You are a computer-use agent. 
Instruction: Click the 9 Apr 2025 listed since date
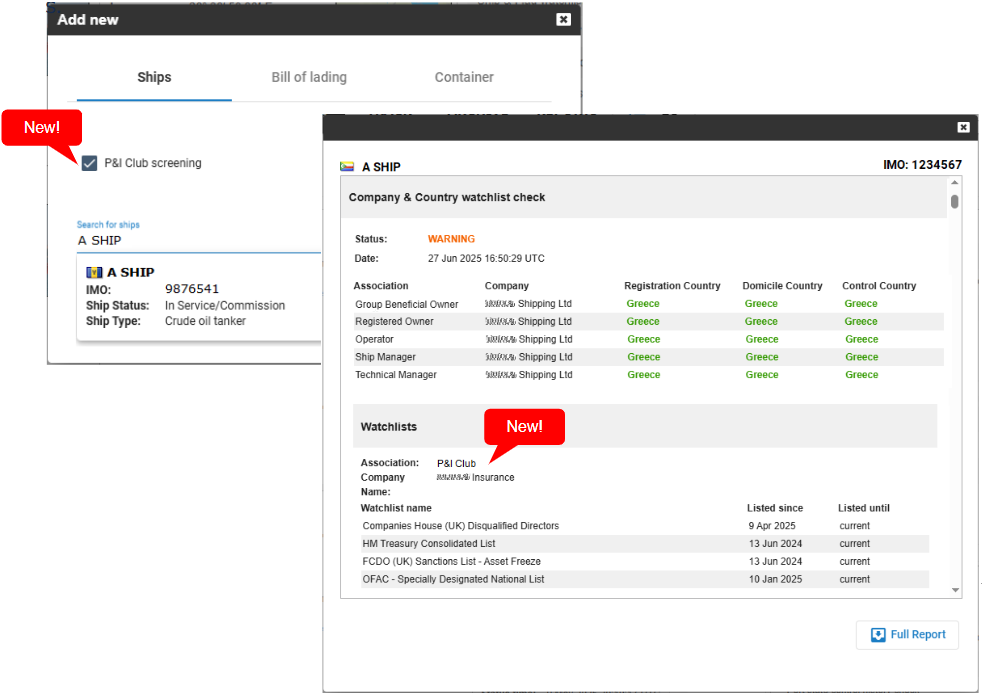772,526
